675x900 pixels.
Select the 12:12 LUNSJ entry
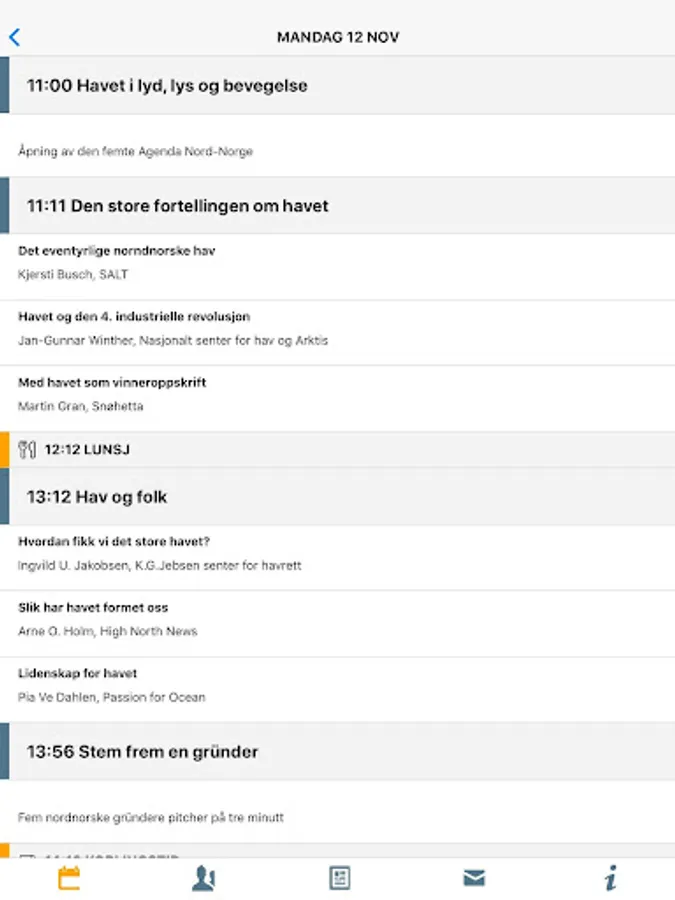pos(87,450)
